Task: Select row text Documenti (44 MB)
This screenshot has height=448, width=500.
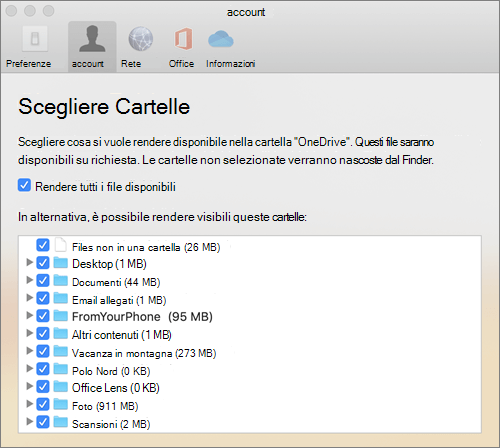Action: (116, 282)
